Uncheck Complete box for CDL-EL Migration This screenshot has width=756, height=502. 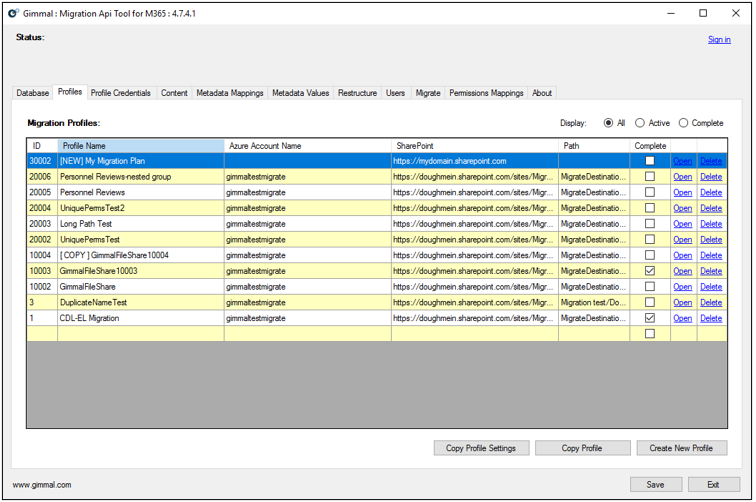pyautogui.click(x=650, y=318)
